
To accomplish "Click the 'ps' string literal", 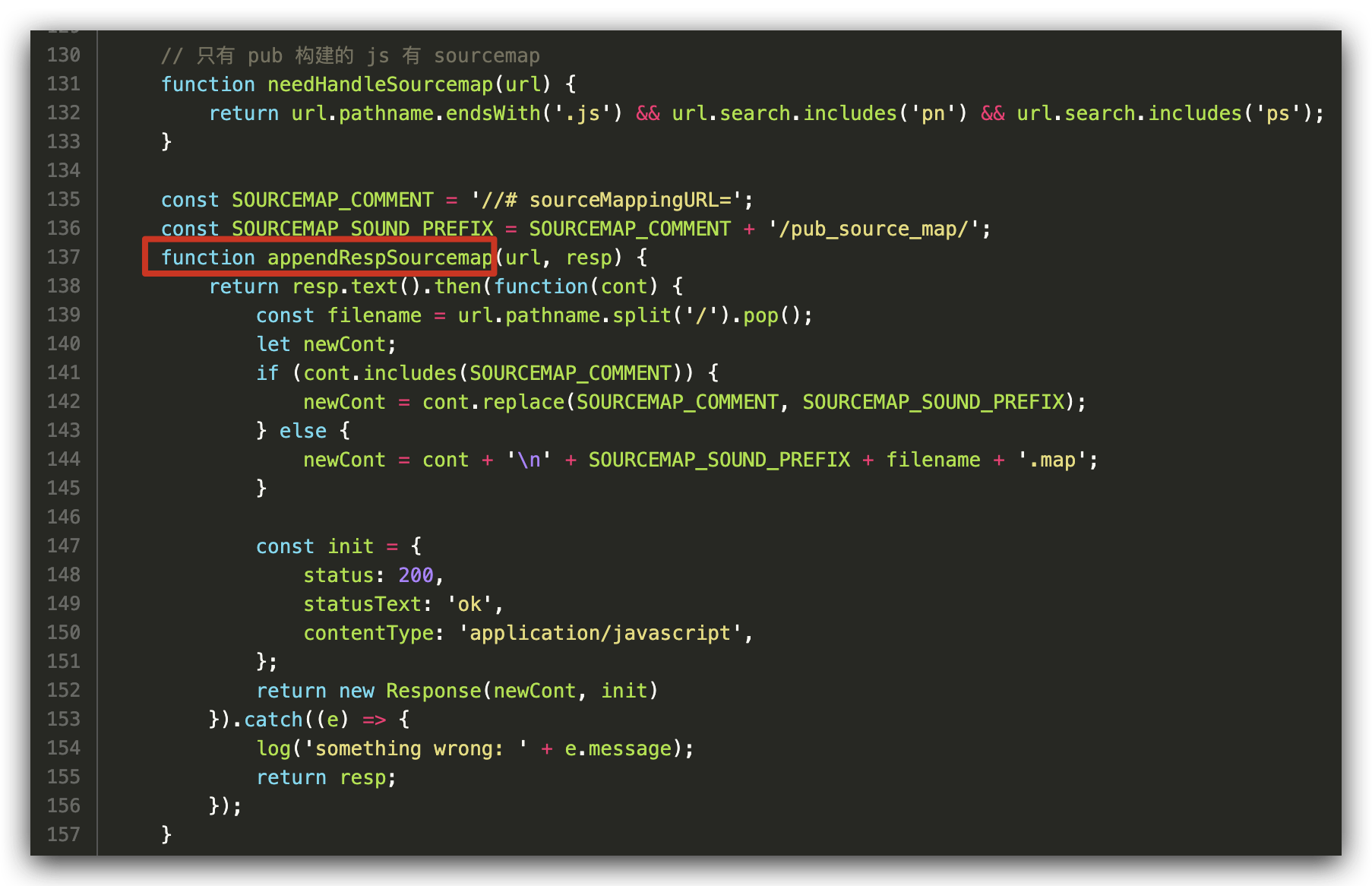I will 1278,113.
